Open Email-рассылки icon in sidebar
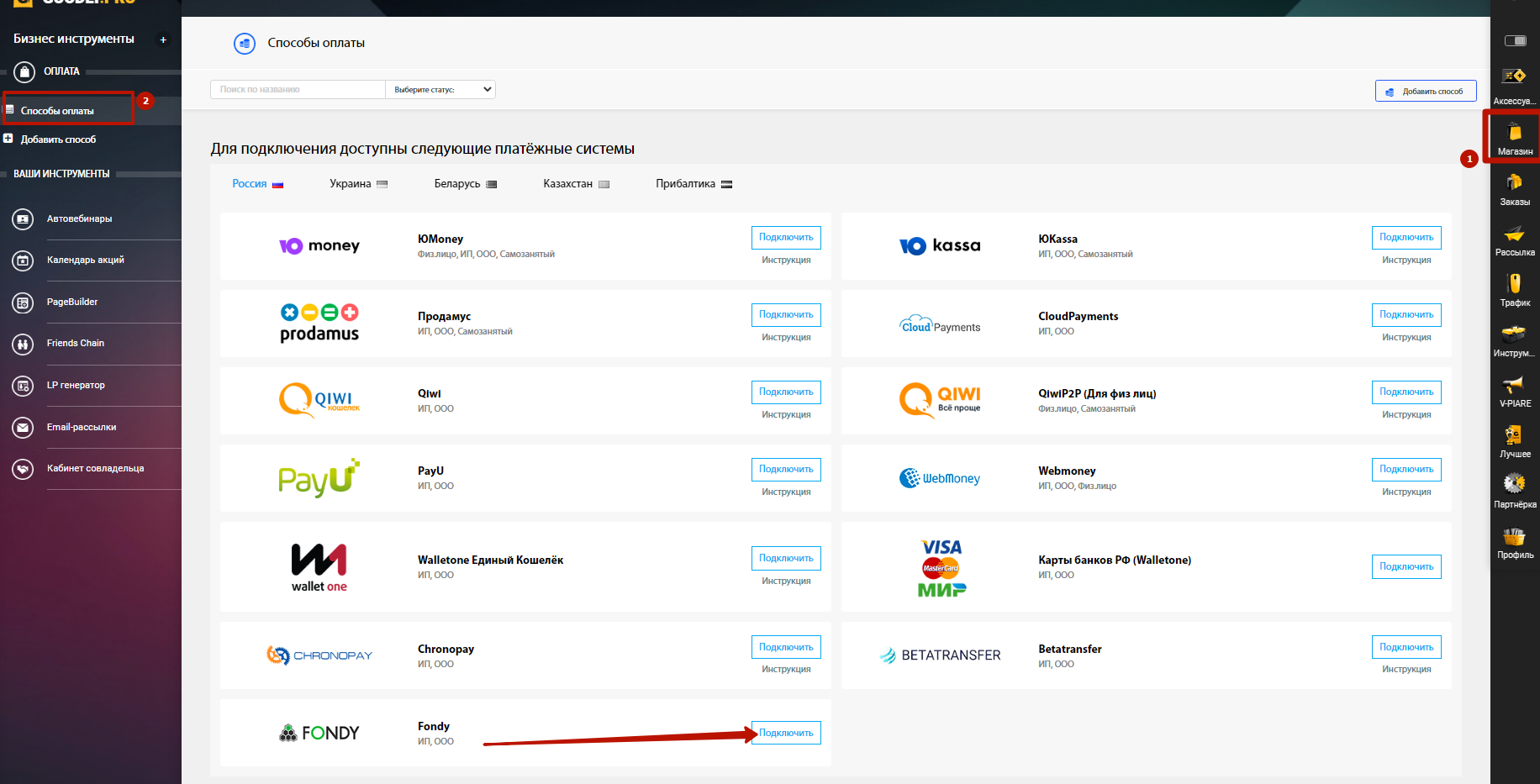Viewport: 1540px width, 784px height. 23,427
